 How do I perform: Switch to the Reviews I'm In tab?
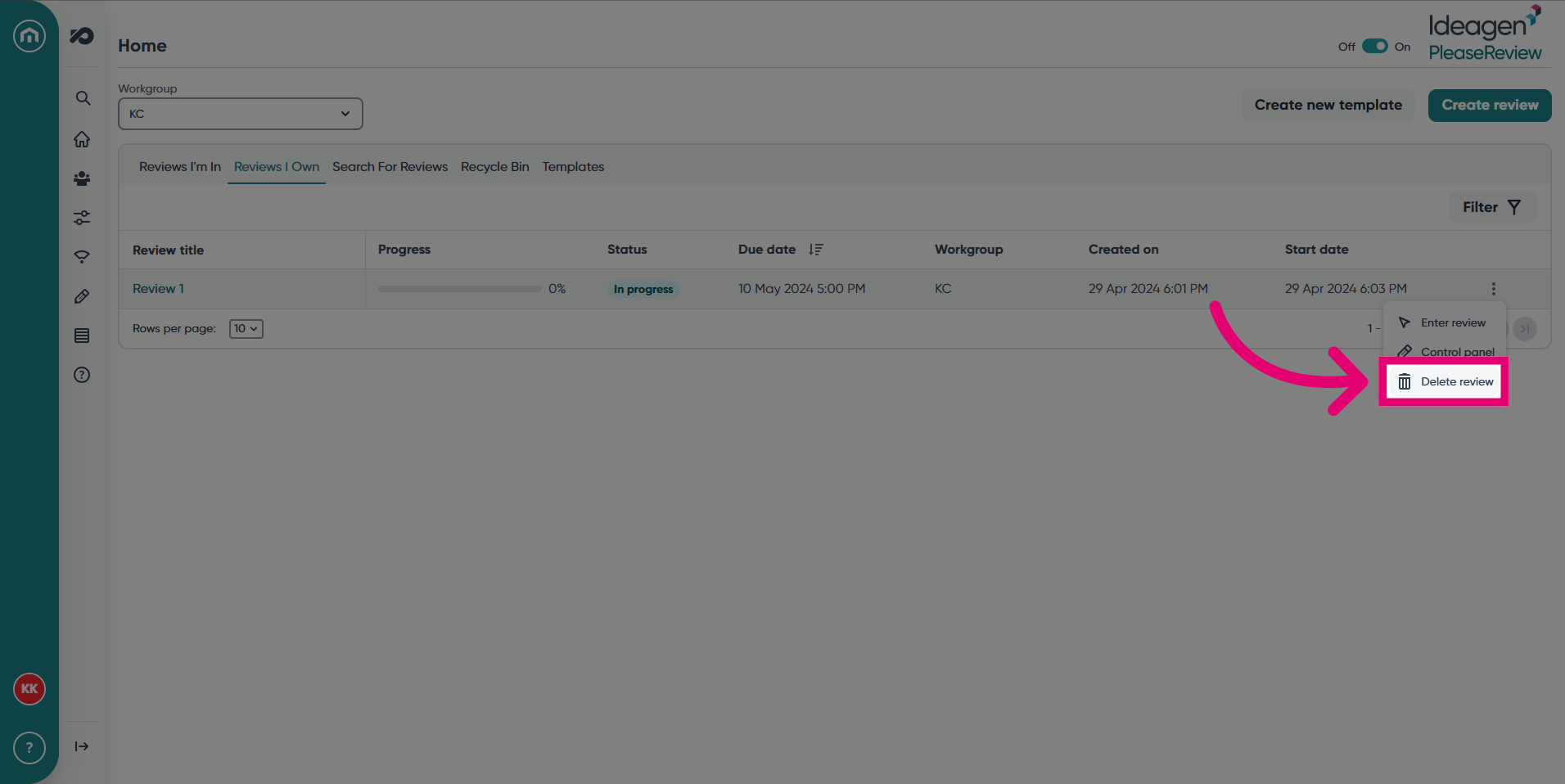[180, 167]
